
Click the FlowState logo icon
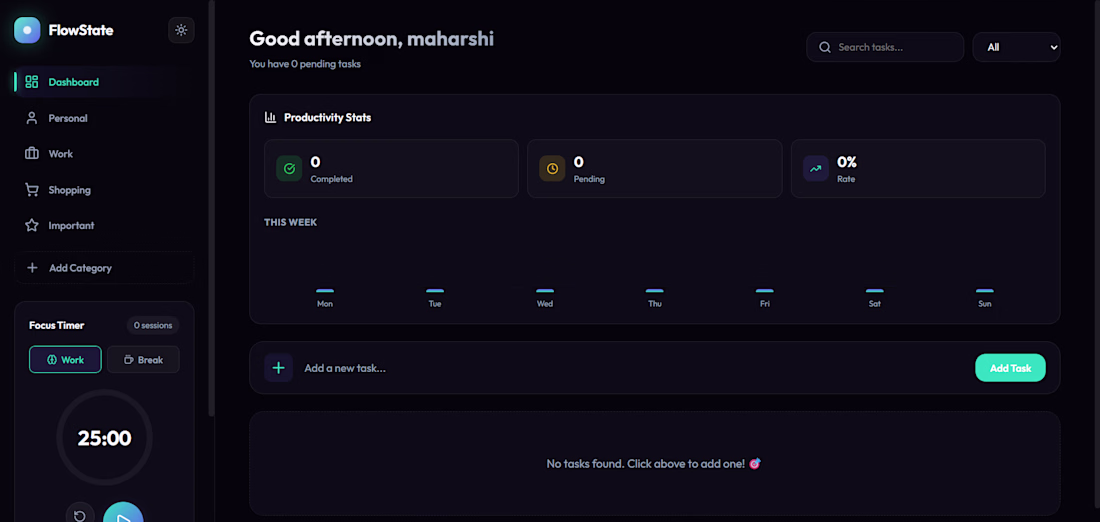pos(27,30)
